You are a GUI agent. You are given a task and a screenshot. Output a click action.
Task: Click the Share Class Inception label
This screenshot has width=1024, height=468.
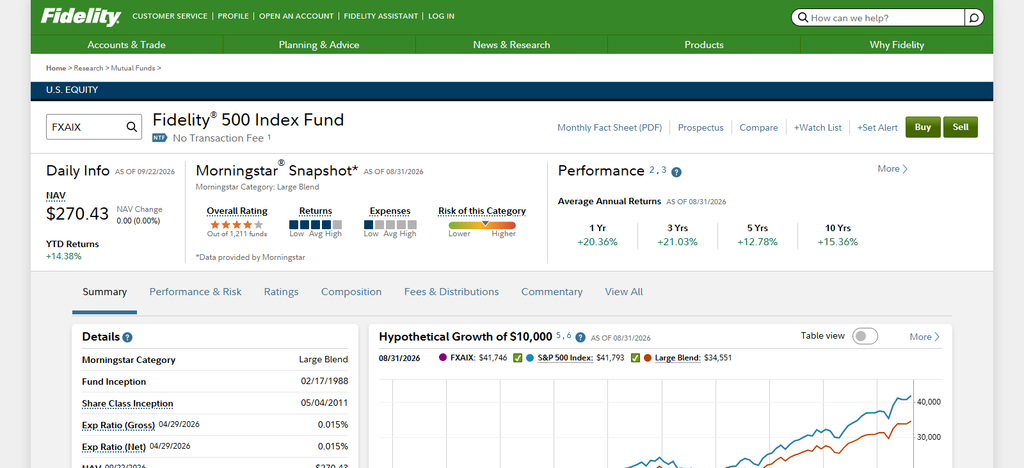pos(127,403)
